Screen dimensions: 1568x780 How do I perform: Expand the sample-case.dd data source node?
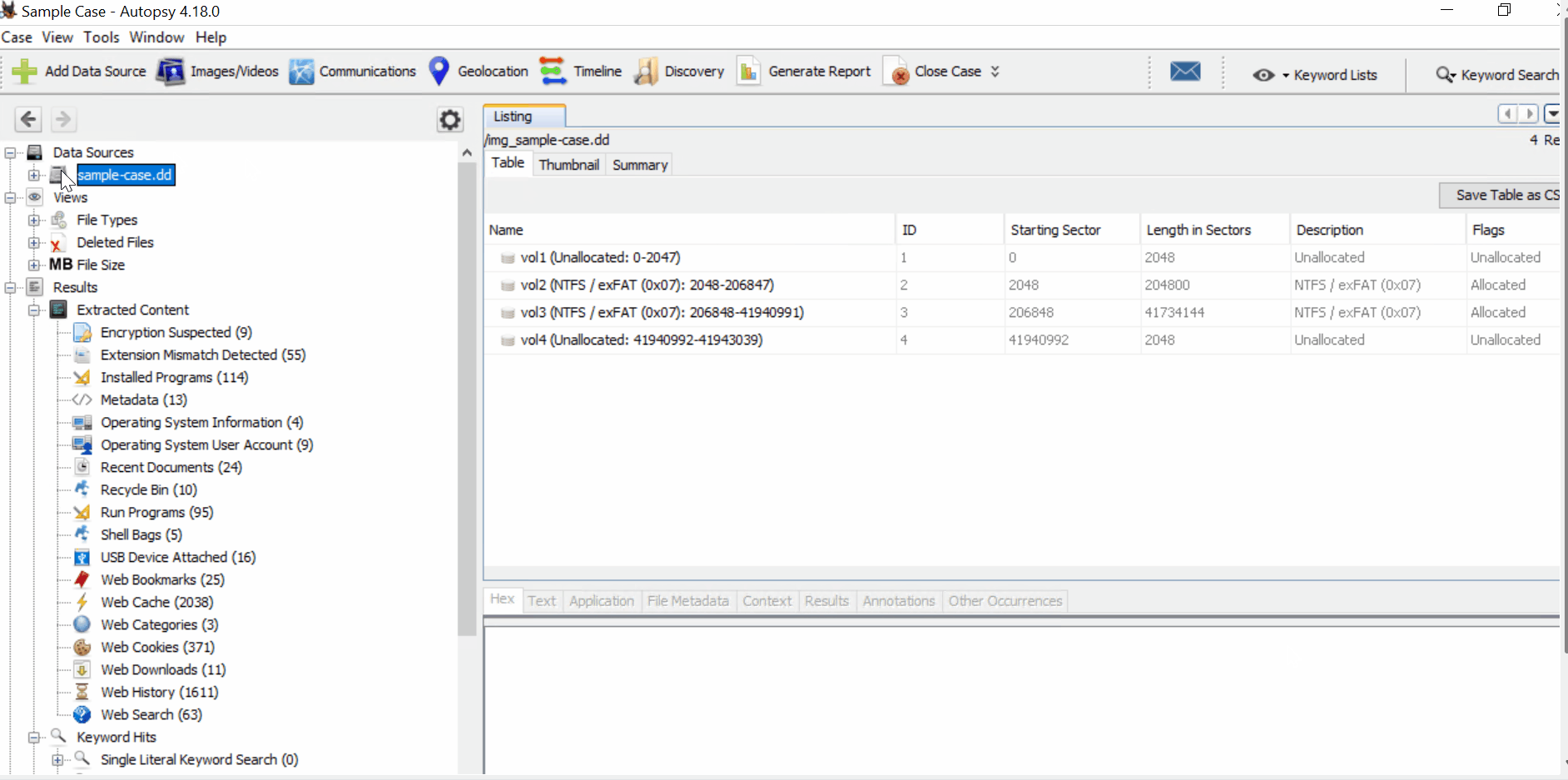click(x=34, y=175)
